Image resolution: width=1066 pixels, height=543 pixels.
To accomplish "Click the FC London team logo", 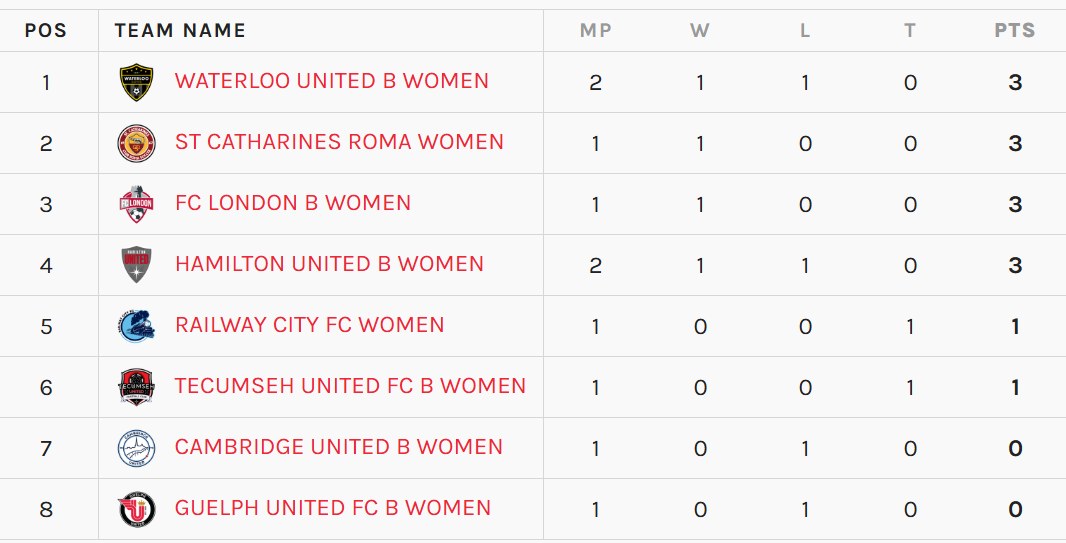I will (x=136, y=204).
